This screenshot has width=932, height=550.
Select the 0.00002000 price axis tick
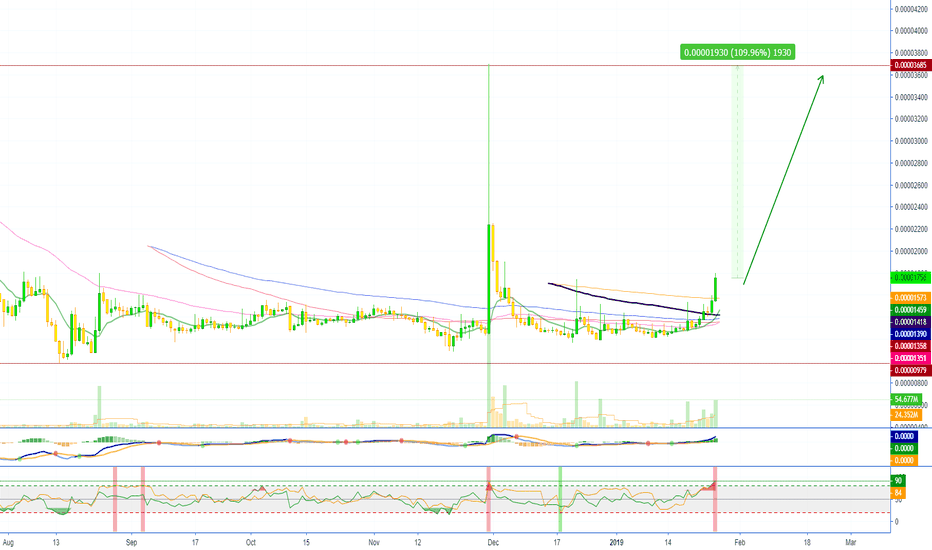tap(912, 252)
